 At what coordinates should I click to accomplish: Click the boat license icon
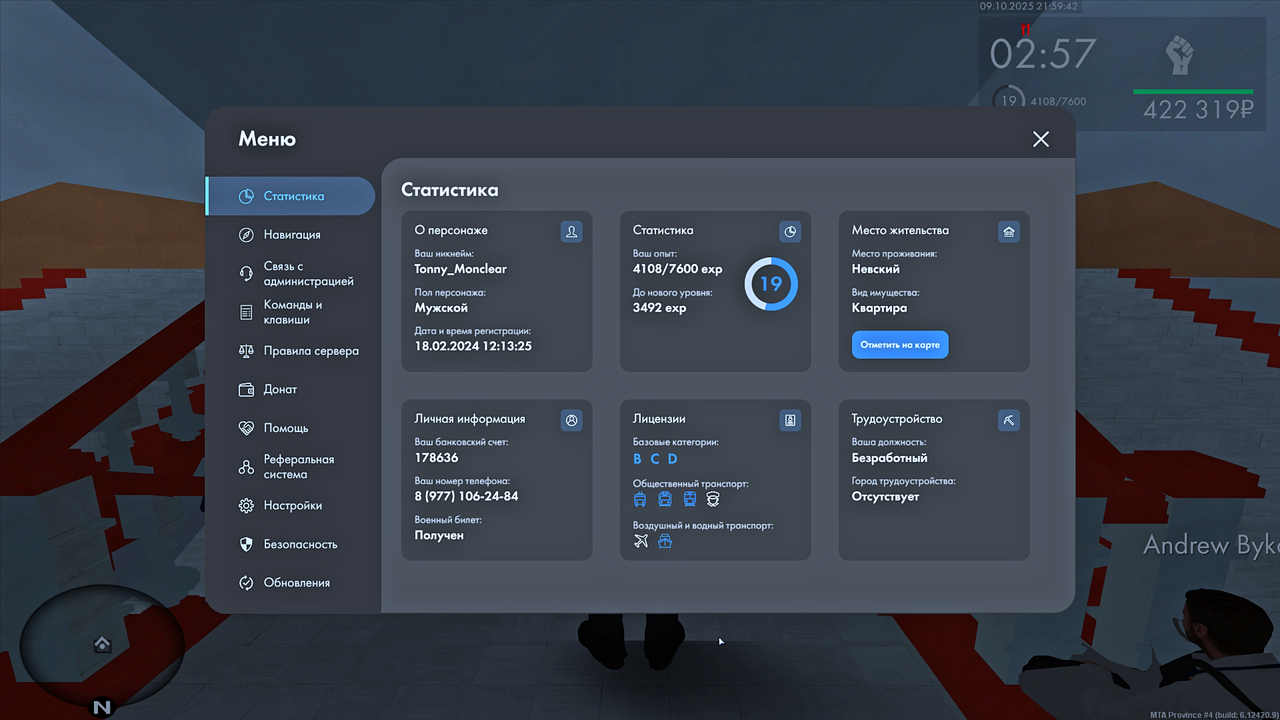point(665,541)
